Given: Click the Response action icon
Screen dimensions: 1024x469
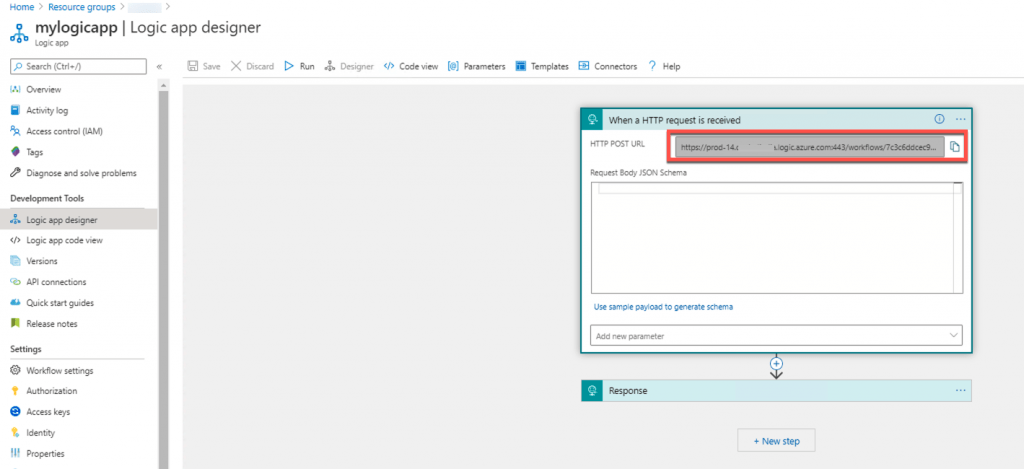Looking at the screenshot, I should pos(593,391).
